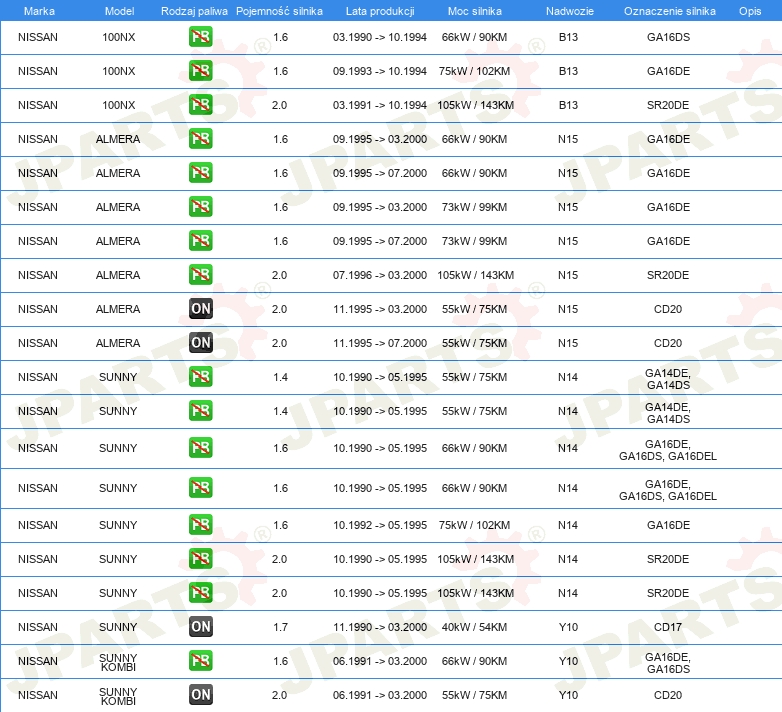Click the CD17 engine code
This screenshot has width=782, height=712.
coord(668,627)
